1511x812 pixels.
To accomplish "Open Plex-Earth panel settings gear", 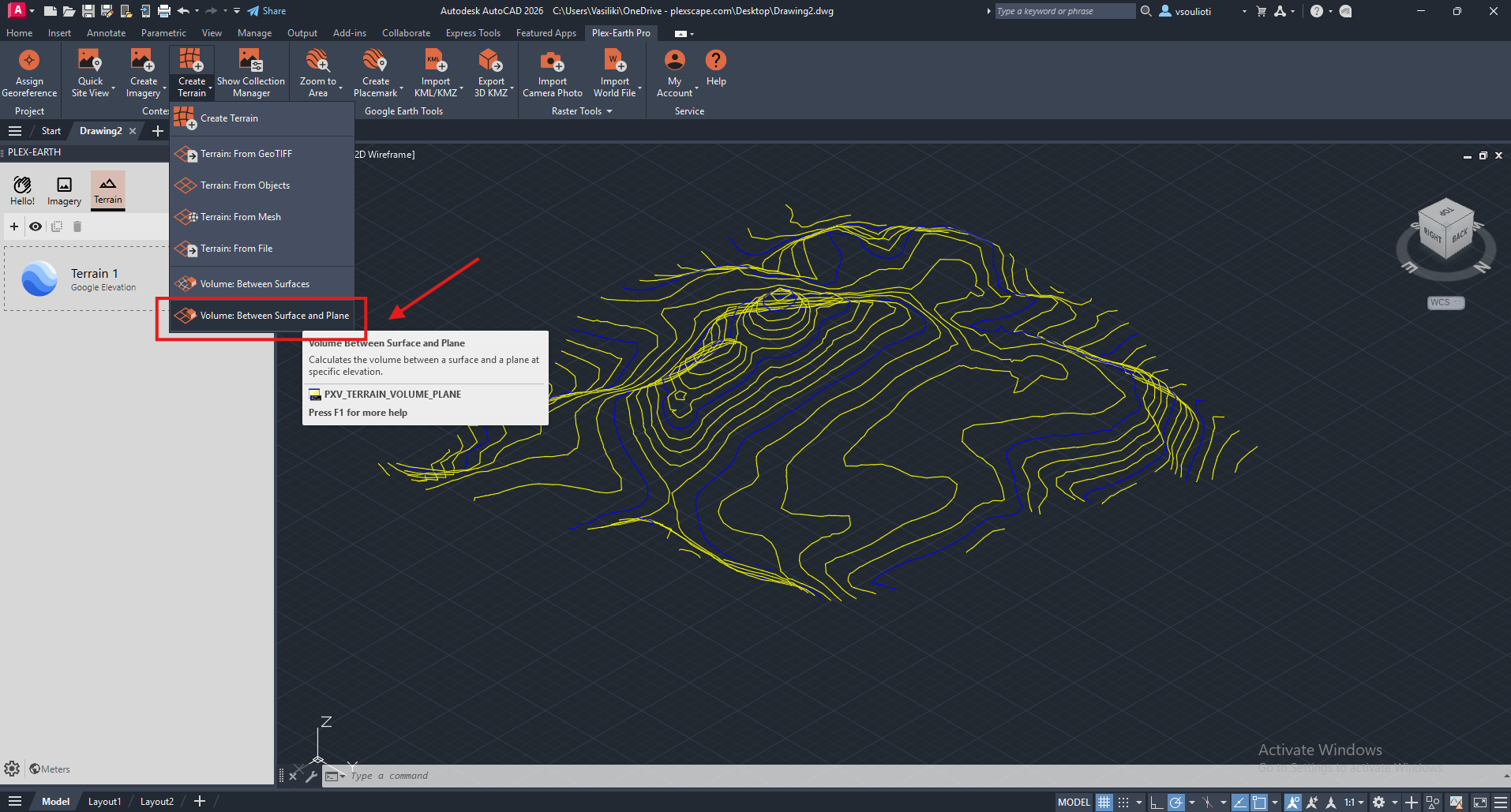I will [12, 769].
